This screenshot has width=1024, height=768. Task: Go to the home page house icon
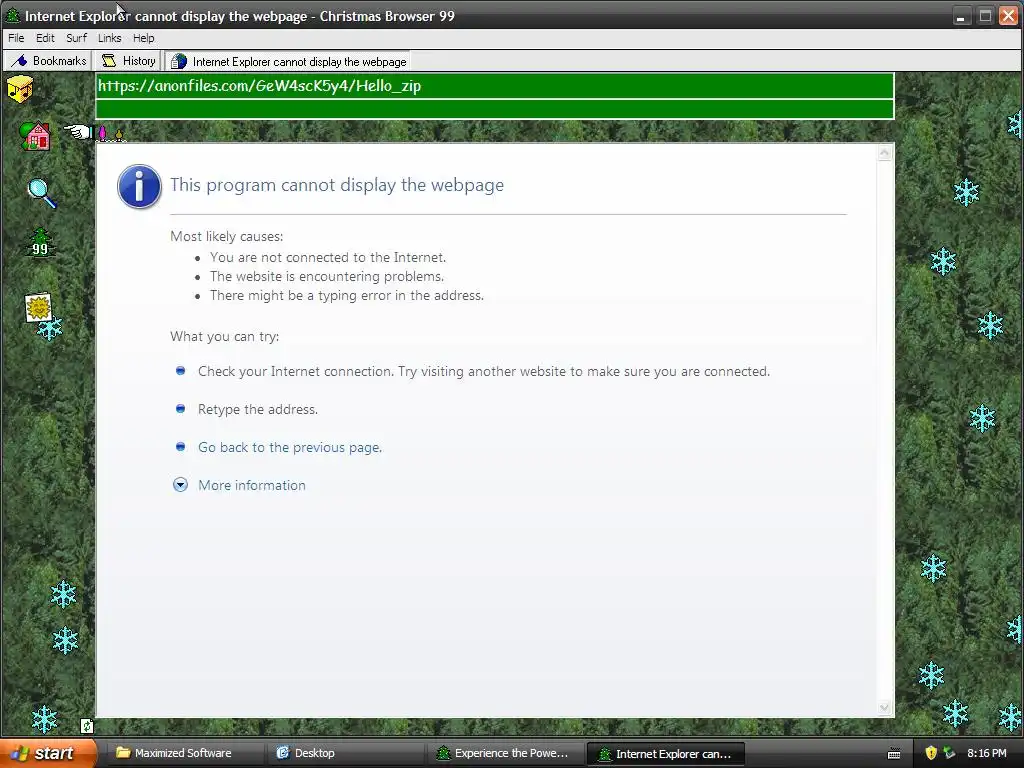[35, 136]
